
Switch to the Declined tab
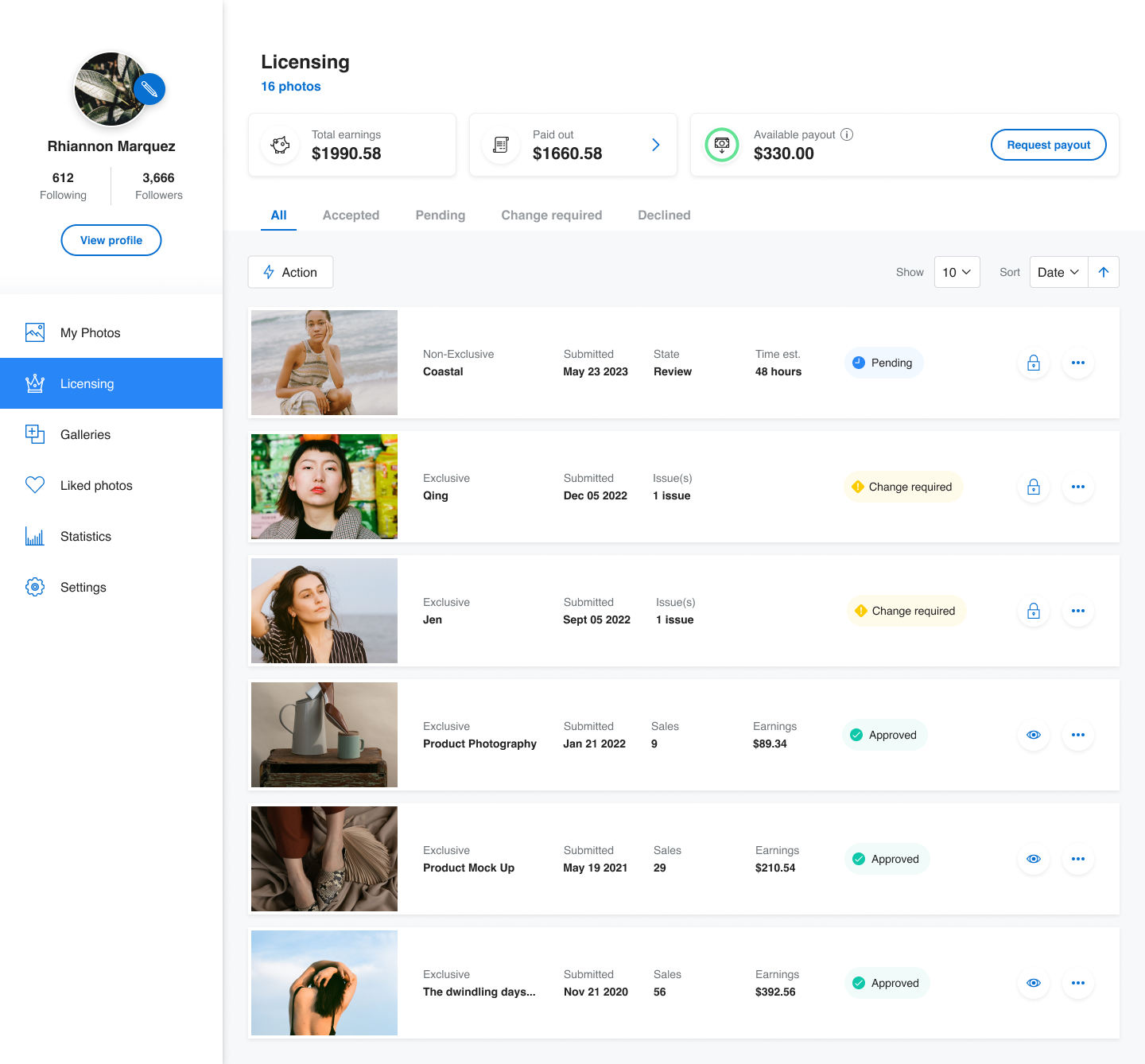664,215
